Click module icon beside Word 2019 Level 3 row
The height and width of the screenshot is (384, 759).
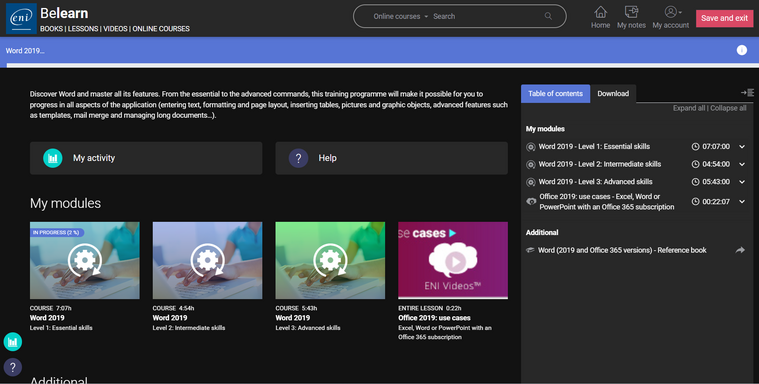pos(531,182)
